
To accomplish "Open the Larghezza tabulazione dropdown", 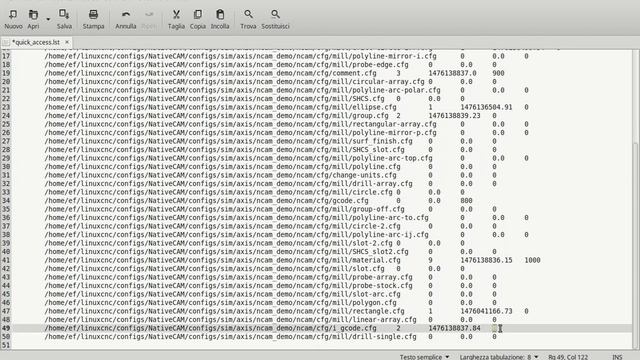I will click(x=499, y=357).
